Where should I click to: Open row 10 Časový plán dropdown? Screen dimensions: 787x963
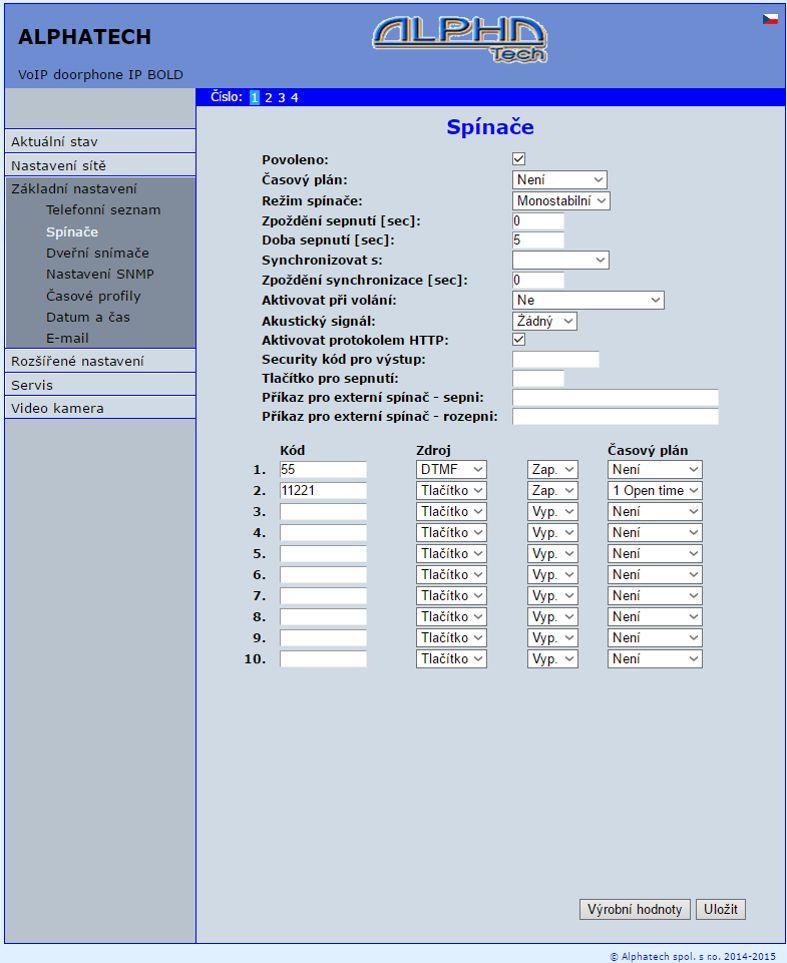(655, 659)
